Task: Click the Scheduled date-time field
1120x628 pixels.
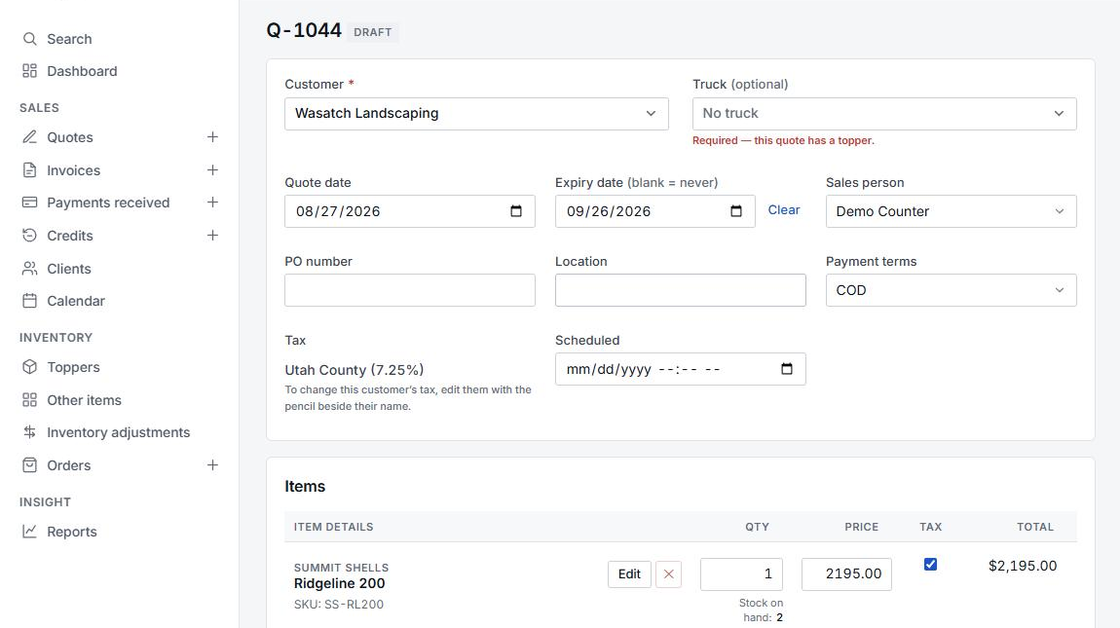Action: [x=681, y=369]
